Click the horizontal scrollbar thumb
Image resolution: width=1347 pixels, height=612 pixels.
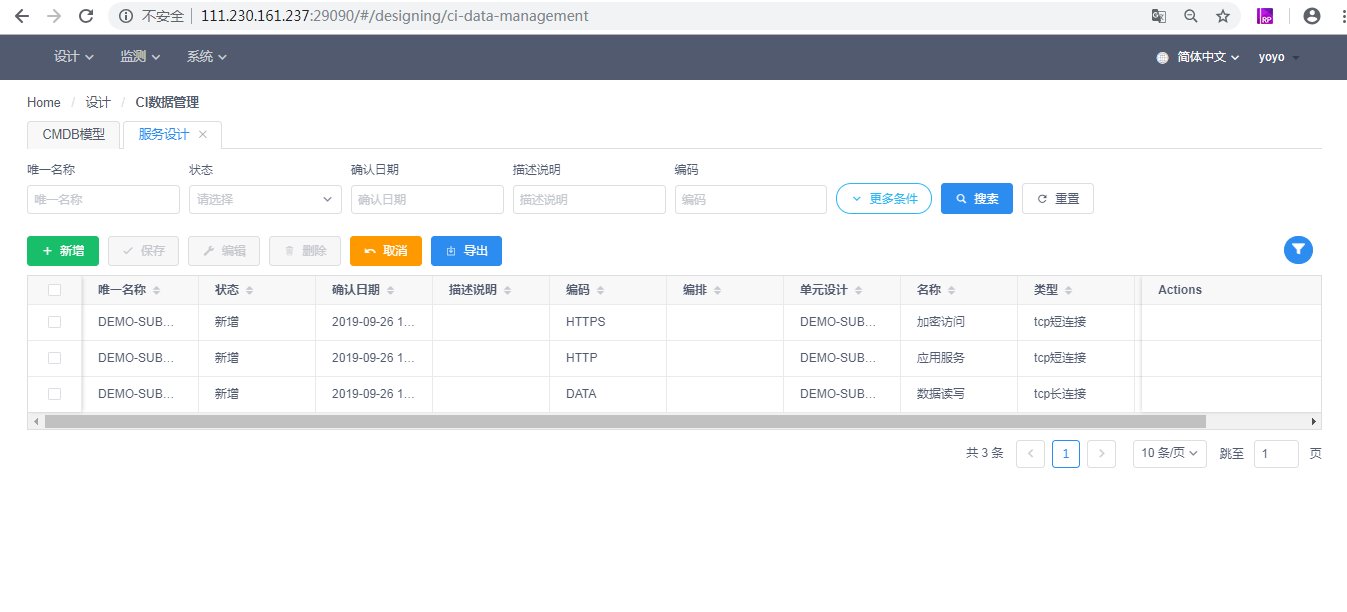pyautogui.click(x=625, y=421)
